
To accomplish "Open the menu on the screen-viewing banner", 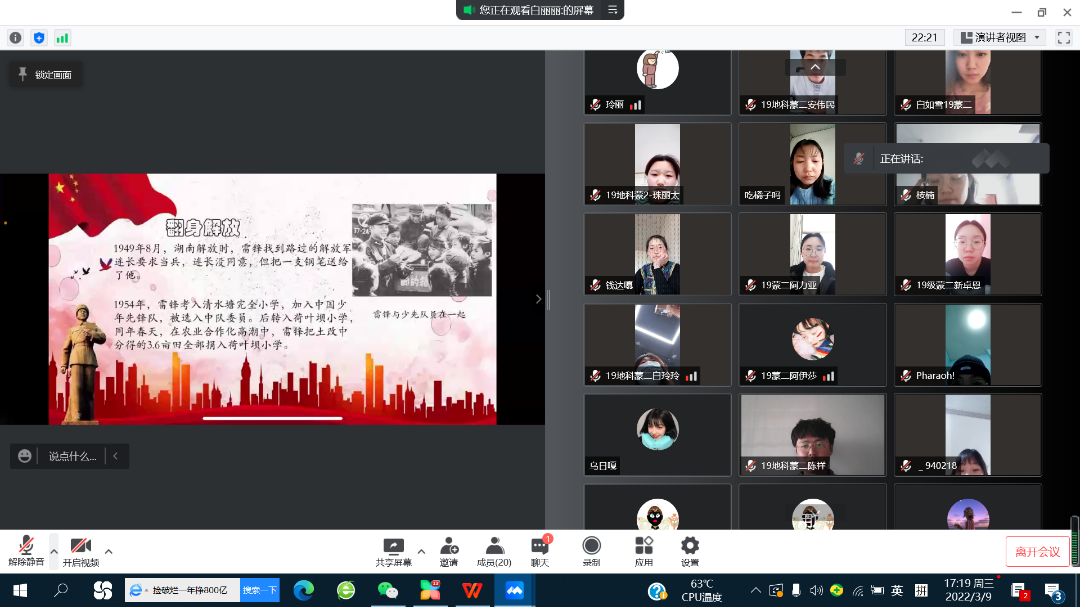I will pos(613,10).
